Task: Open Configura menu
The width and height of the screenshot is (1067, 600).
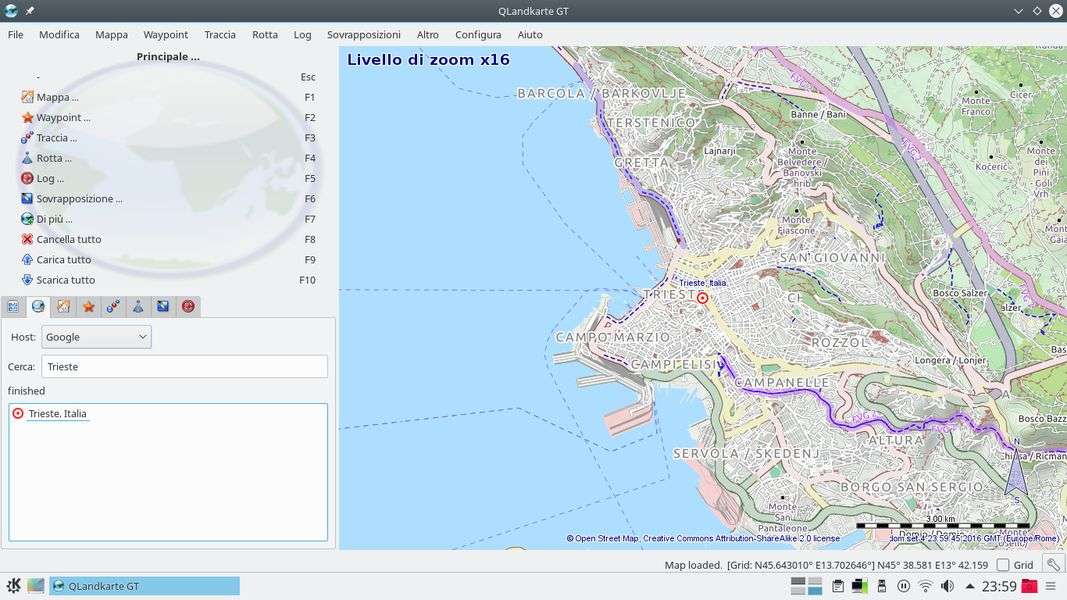Action: 478,34
